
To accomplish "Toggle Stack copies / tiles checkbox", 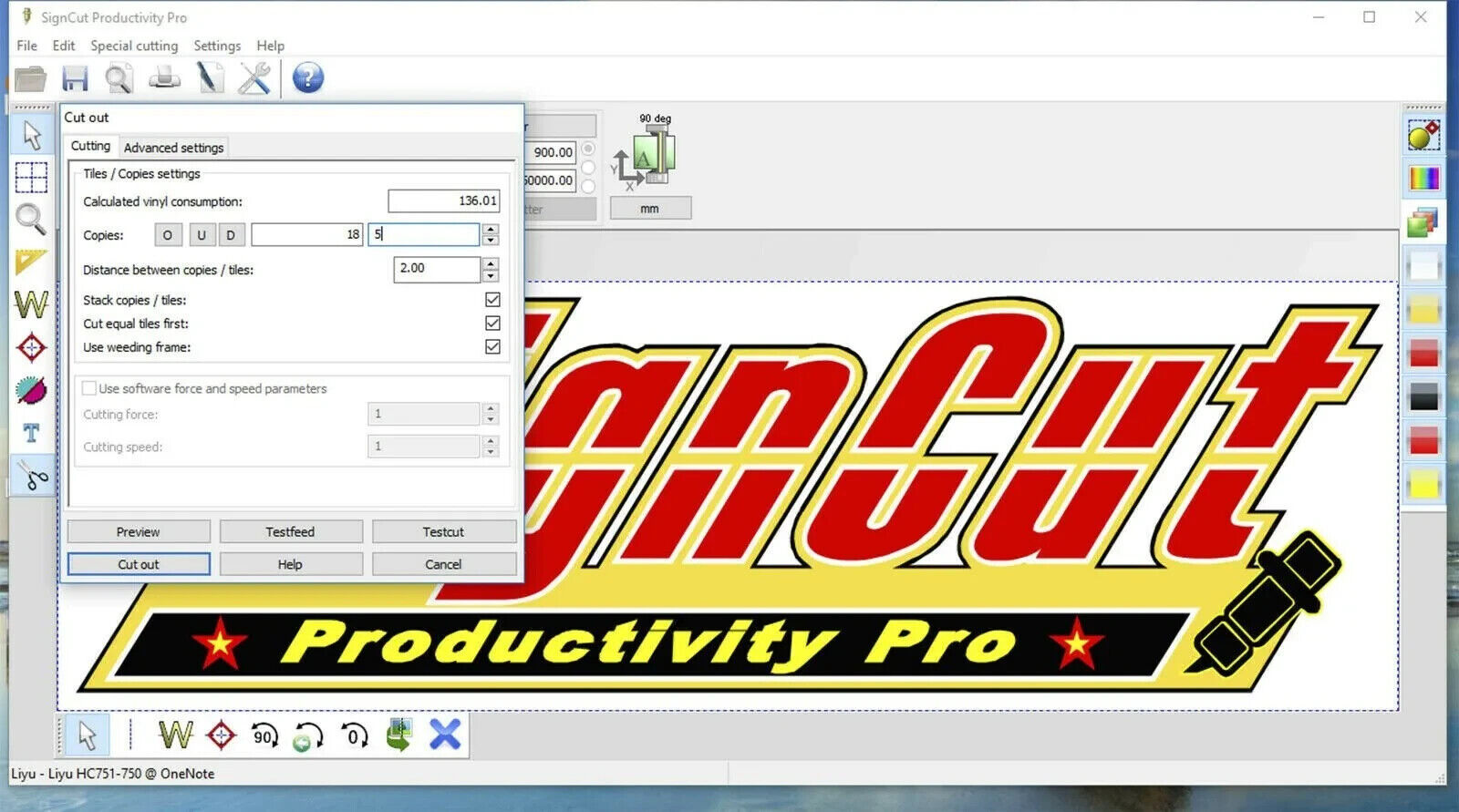I will point(492,300).
